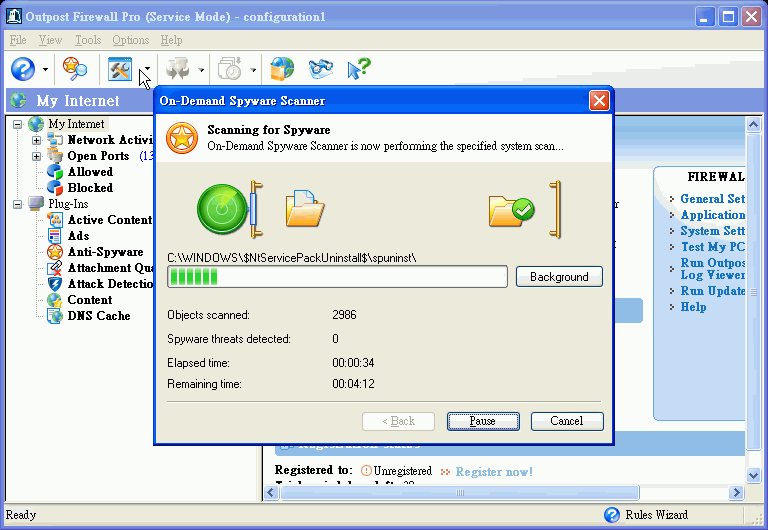Click the open folder with documents icon

(x=305, y=209)
